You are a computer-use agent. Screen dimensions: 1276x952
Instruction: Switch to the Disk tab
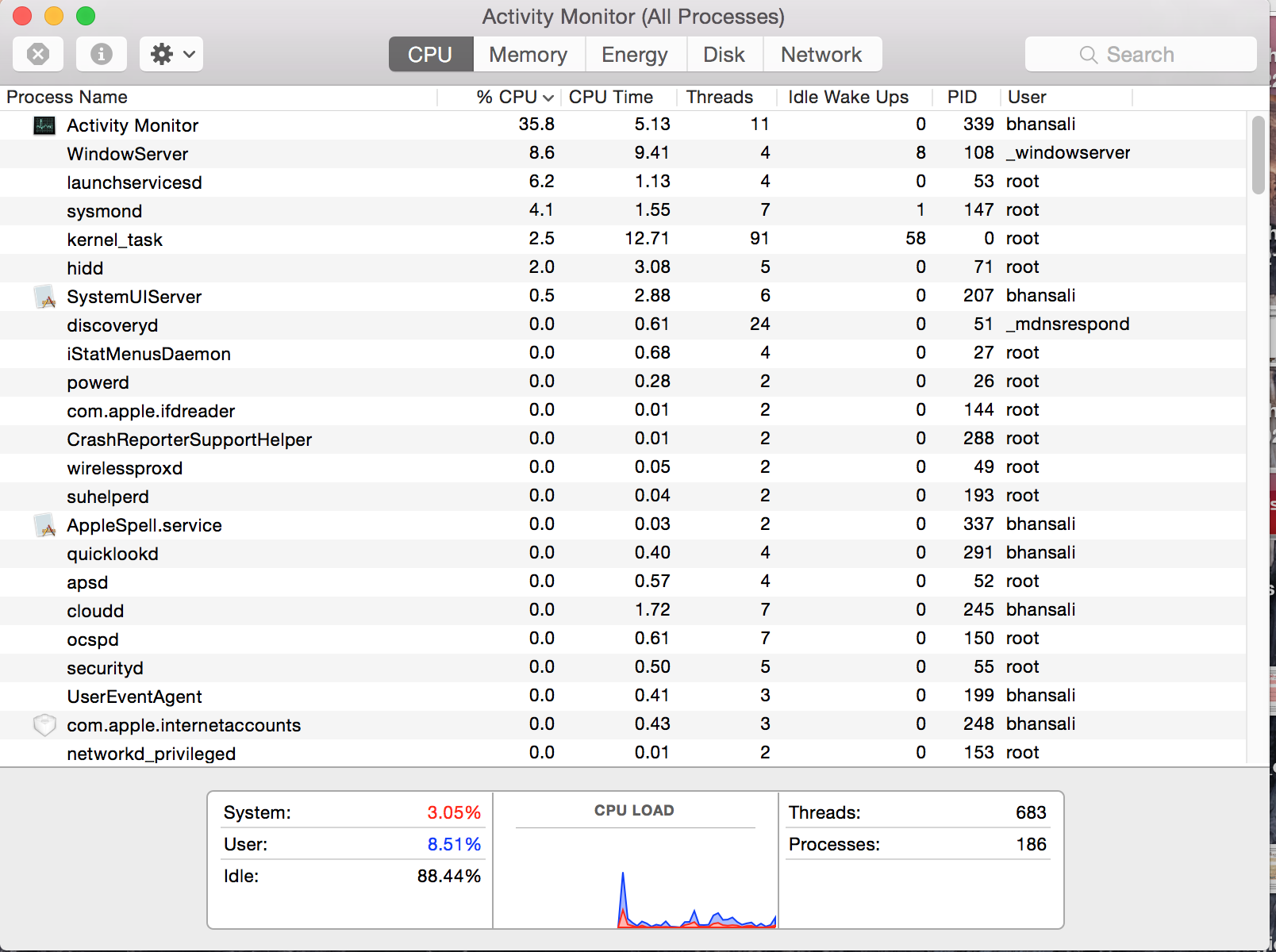pyautogui.click(x=724, y=54)
